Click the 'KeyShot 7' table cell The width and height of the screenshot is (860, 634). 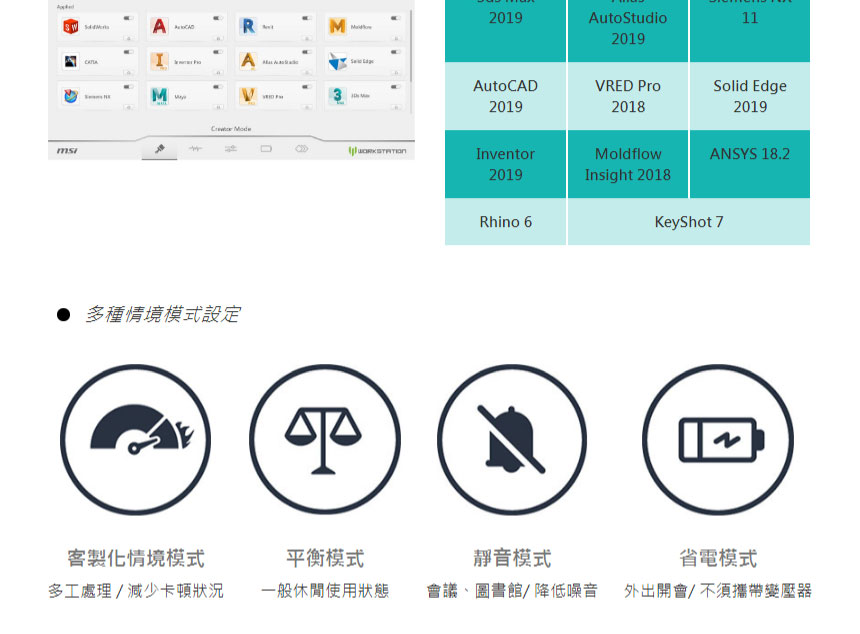[689, 222]
